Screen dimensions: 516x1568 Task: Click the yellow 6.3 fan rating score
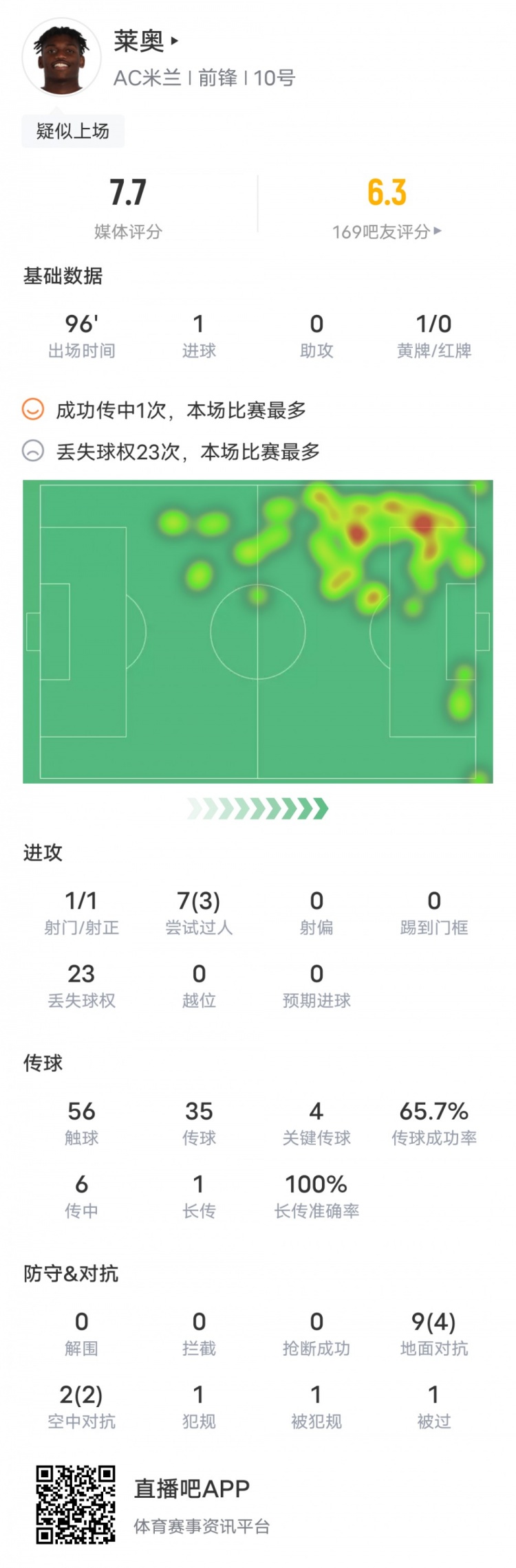pos(387,193)
